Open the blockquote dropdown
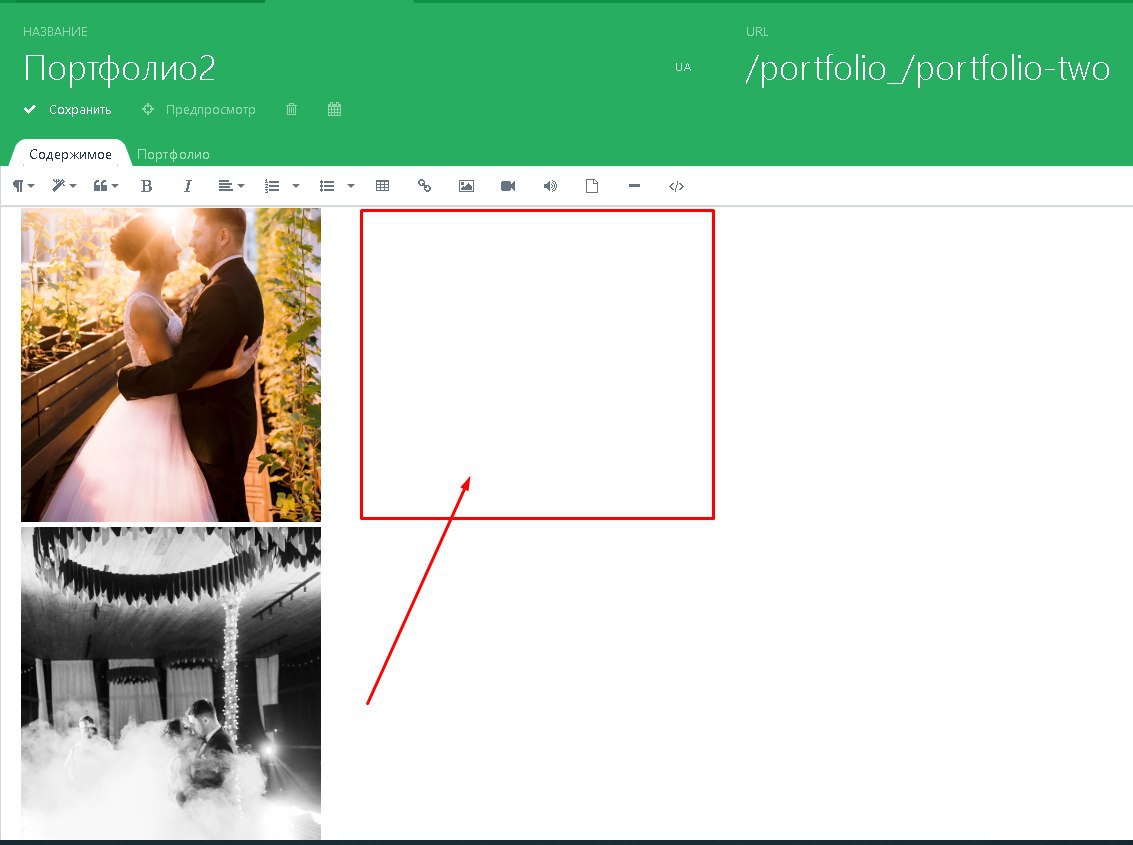Viewport: 1133px width, 845px height. (105, 186)
